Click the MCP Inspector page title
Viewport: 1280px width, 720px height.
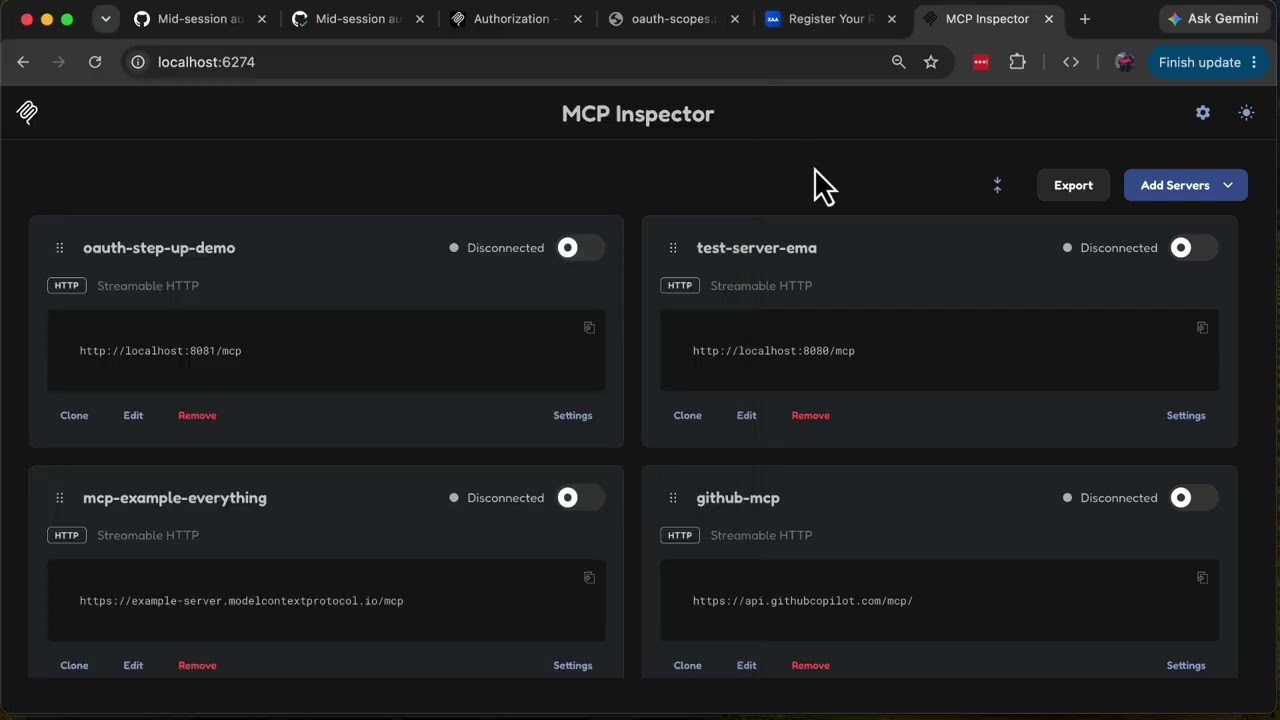click(x=638, y=114)
